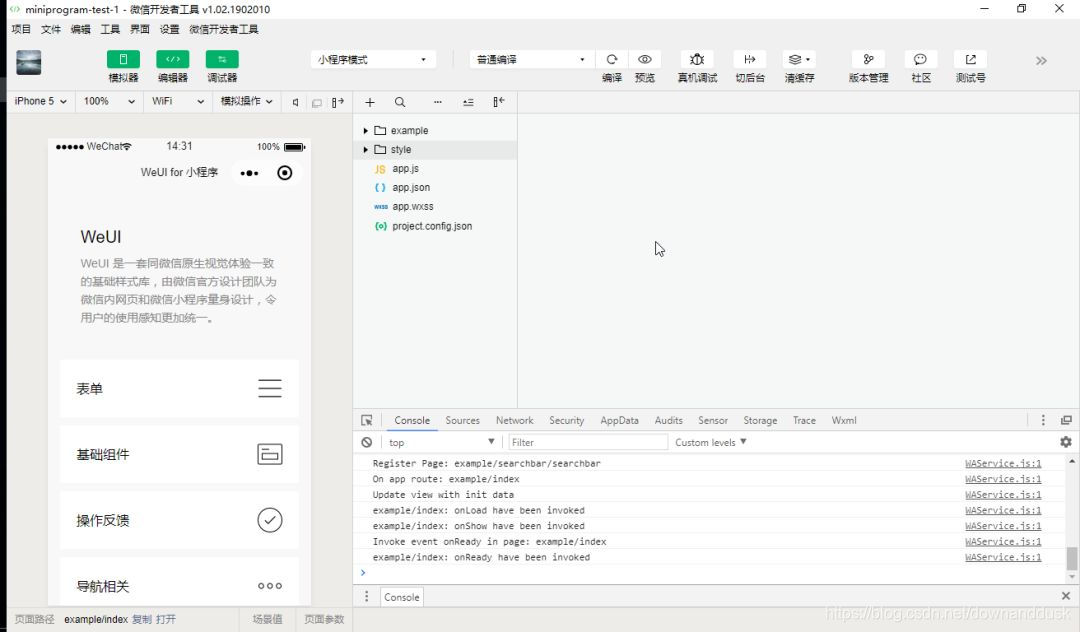The width and height of the screenshot is (1080, 632).
Task: Click the console vertical scrollbar thumb
Action: point(1072,558)
